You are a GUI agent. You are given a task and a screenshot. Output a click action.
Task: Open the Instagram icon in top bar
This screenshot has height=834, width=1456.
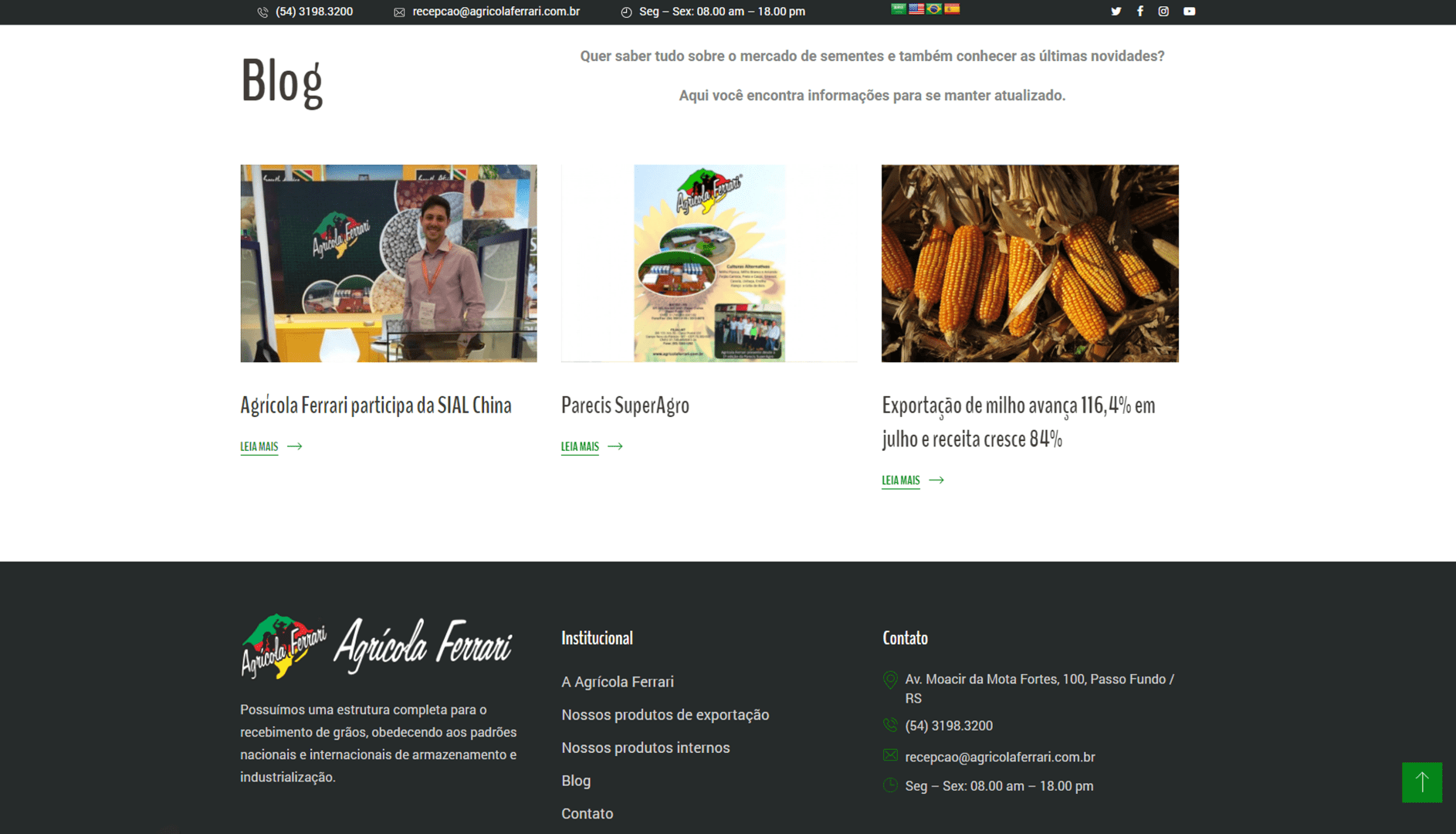coord(1163,12)
